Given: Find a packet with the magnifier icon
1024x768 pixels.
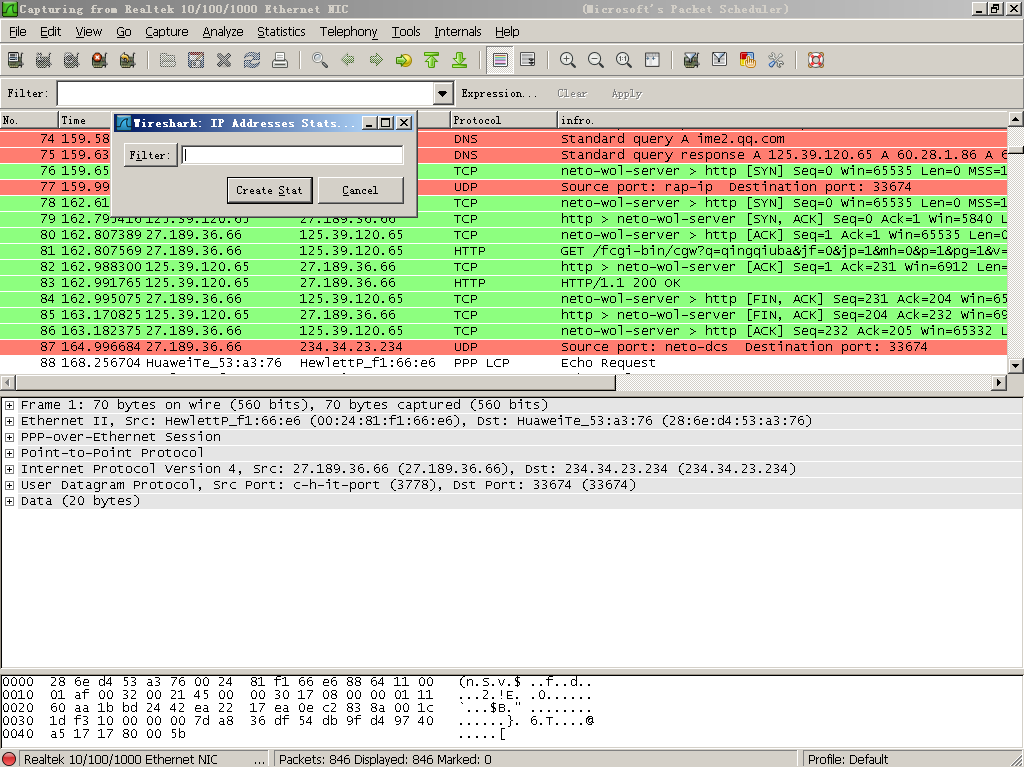Looking at the screenshot, I should click(320, 60).
